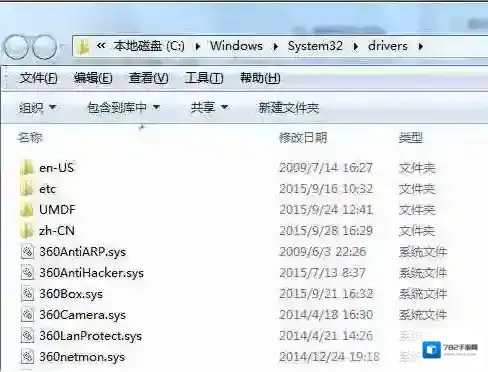Click the 360Box.sys file icon
Viewport: 488px width, 372px height.
click(x=27, y=294)
